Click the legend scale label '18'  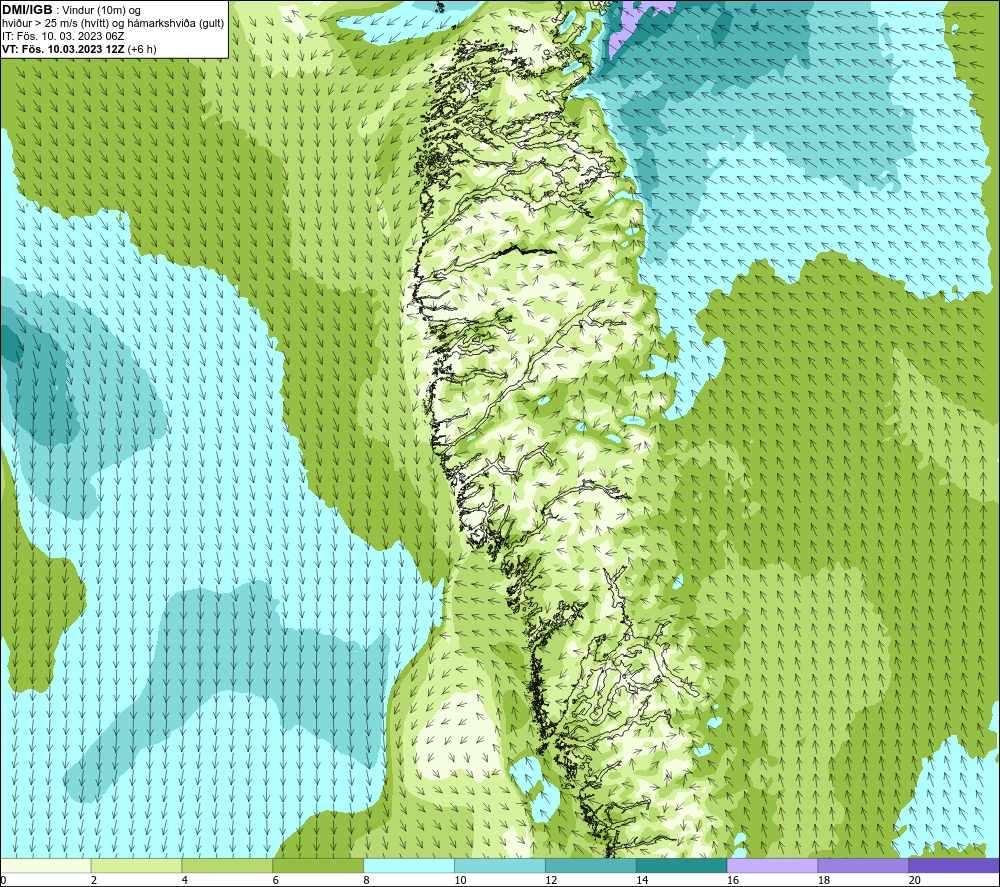tap(823, 880)
